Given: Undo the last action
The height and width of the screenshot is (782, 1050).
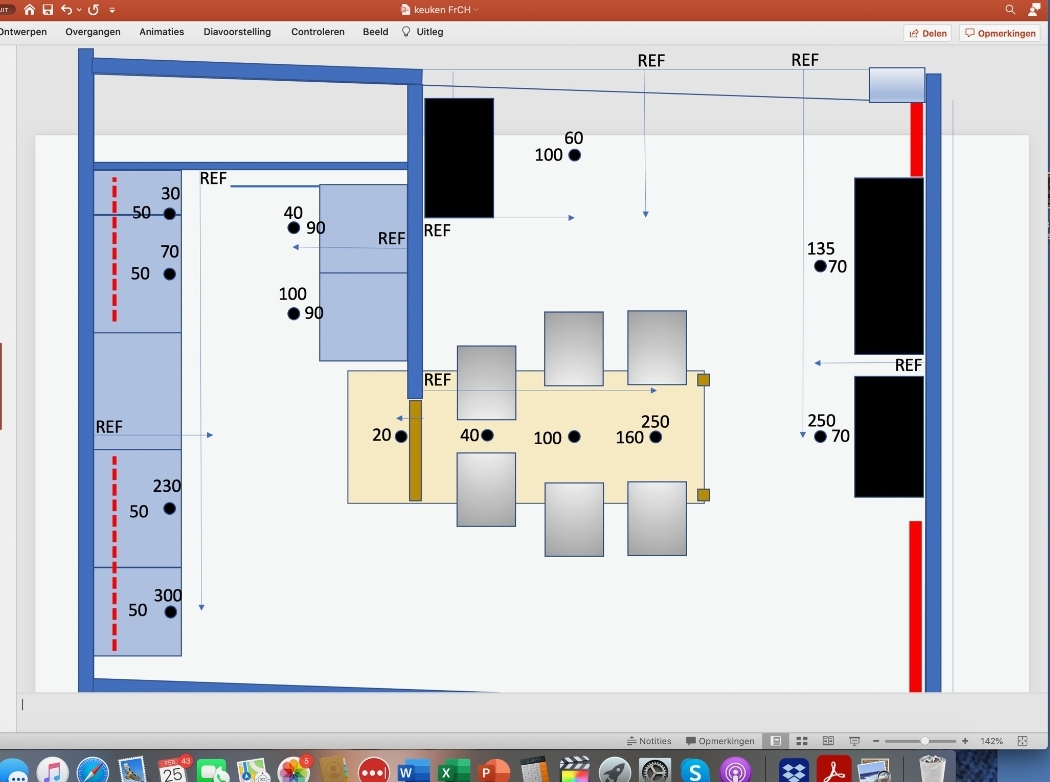Looking at the screenshot, I should [66, 9].
